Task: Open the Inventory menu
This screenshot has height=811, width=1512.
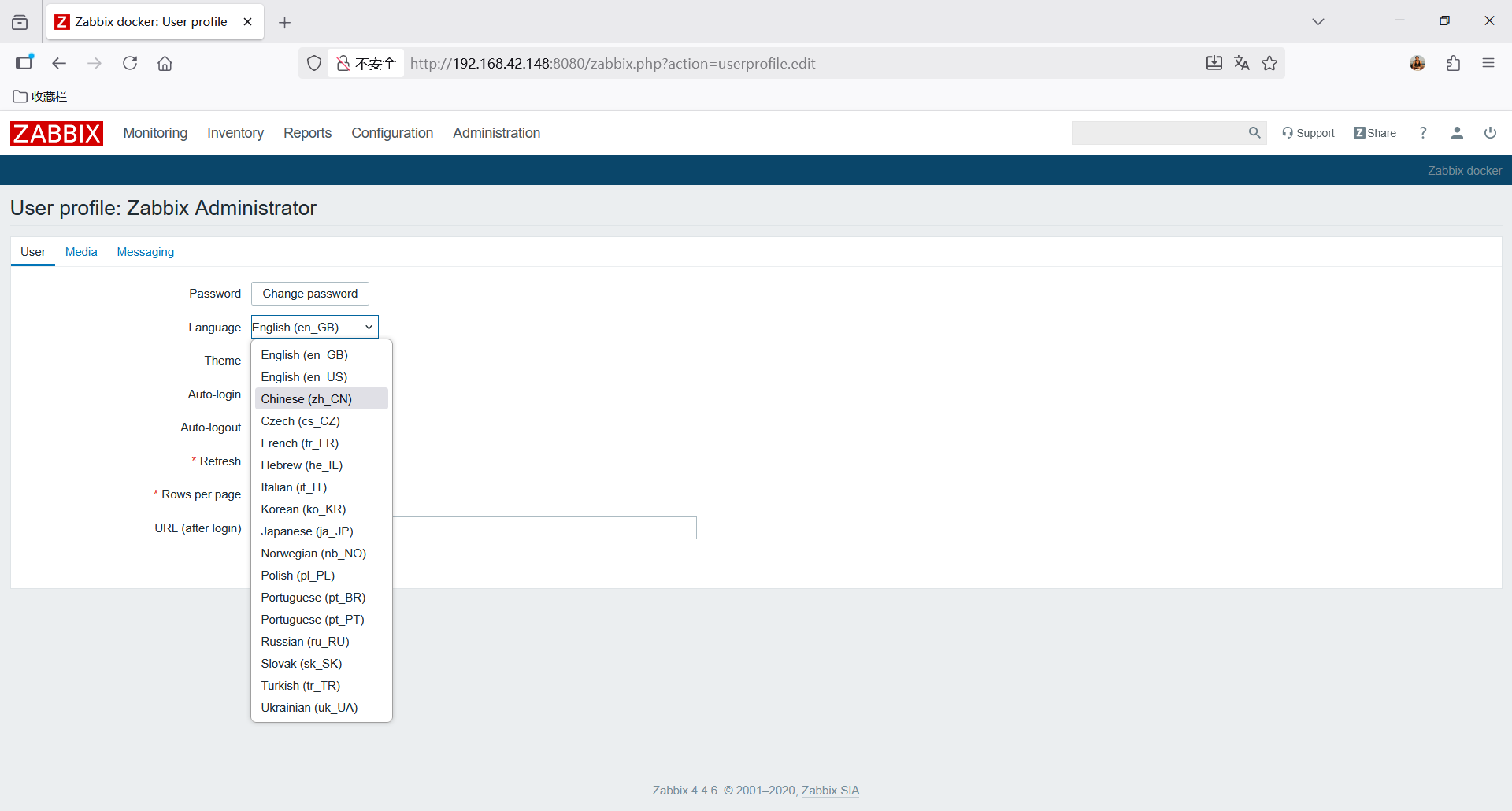Action: (235, 133)
